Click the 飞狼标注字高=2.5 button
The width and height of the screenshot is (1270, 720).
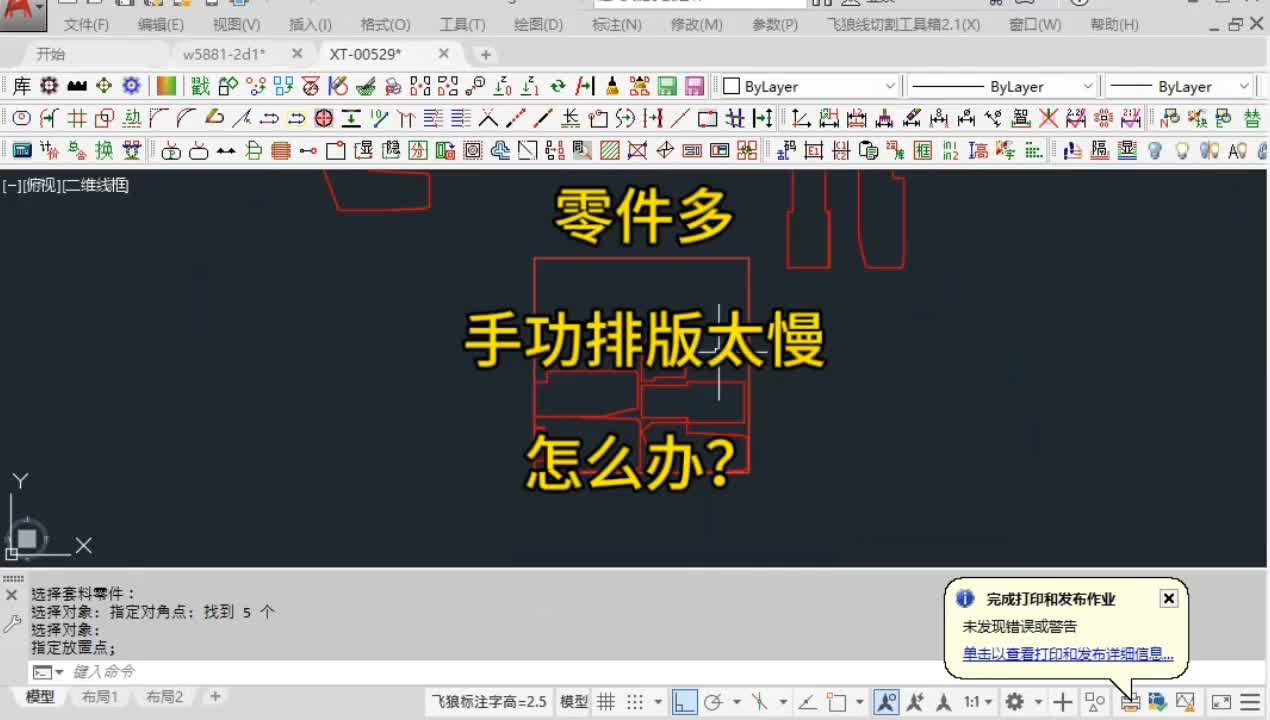(488, 701)
